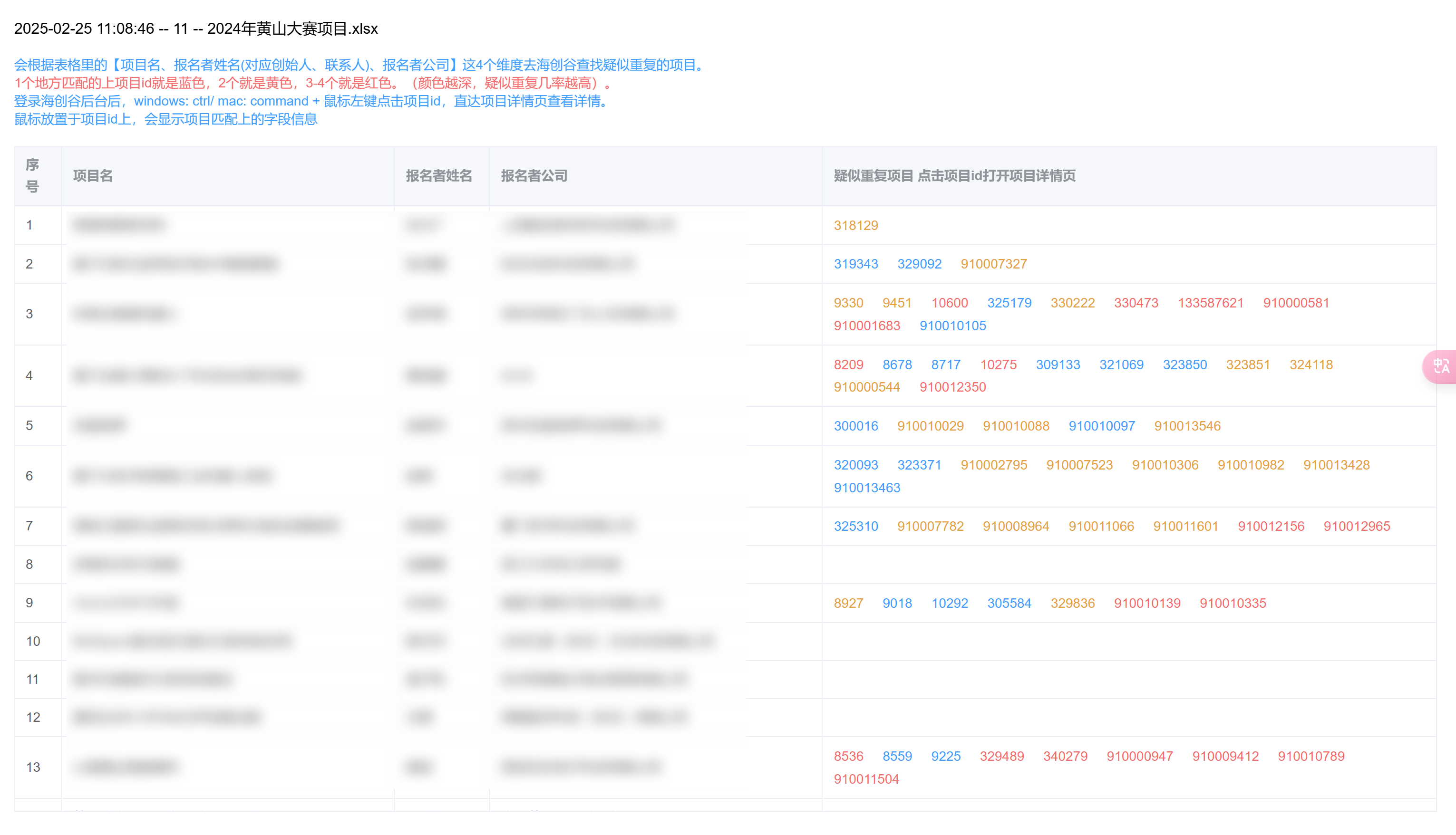Click yellow project ID 910007327
The width and height of the screenshot is (1456, 835).
(994, 264)
